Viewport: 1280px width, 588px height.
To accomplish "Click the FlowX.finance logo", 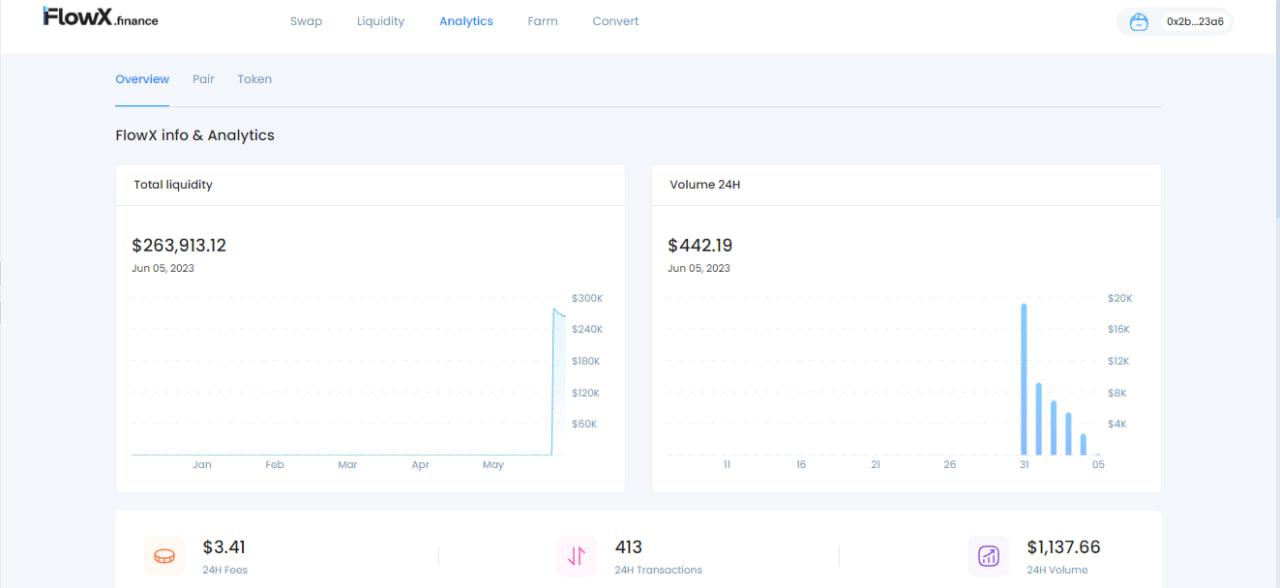I will [101, 17].
